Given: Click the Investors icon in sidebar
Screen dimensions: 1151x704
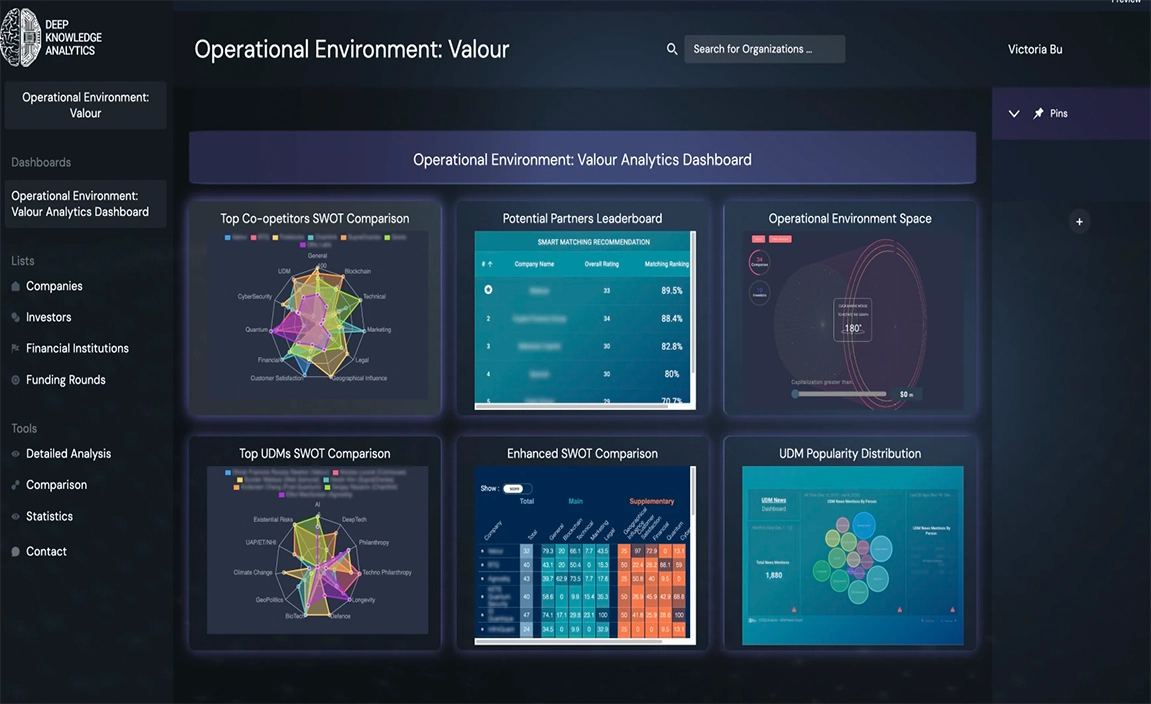Looking at the screenshot, I should [16, 318].
